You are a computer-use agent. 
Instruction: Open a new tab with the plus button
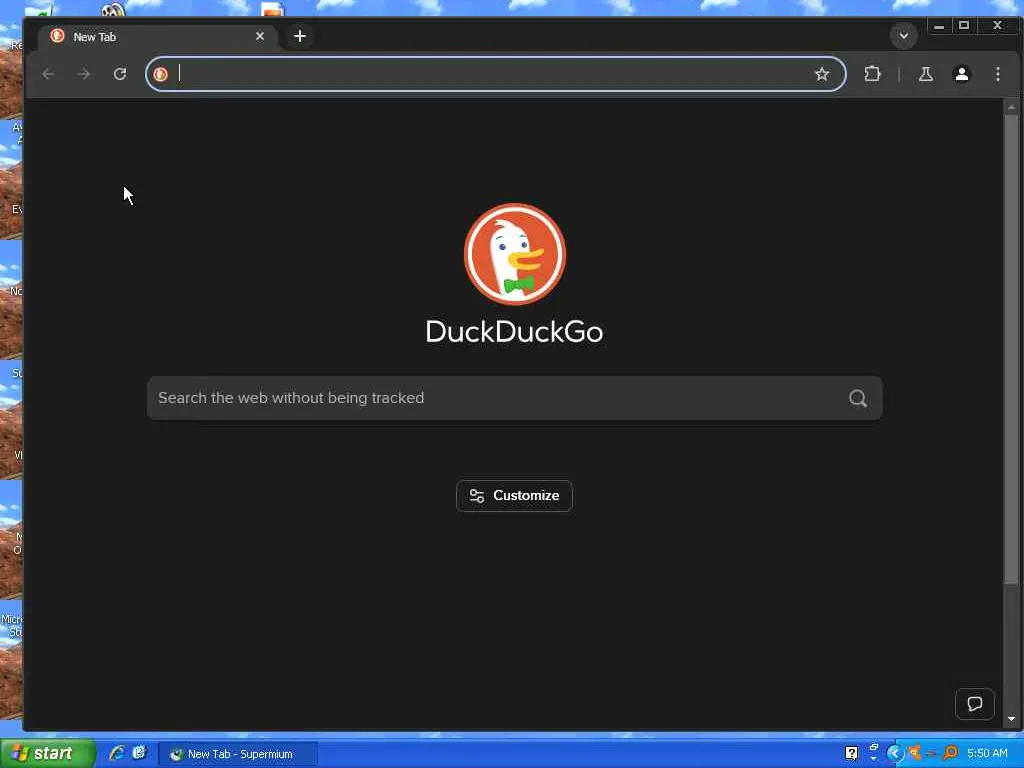pos(300,36)
